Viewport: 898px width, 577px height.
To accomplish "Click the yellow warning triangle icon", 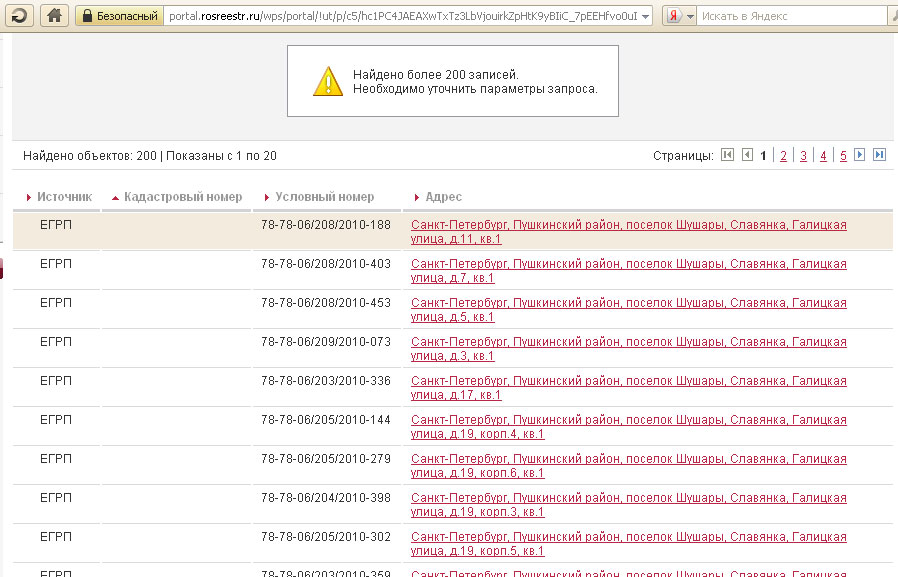I will click(327, 82).
